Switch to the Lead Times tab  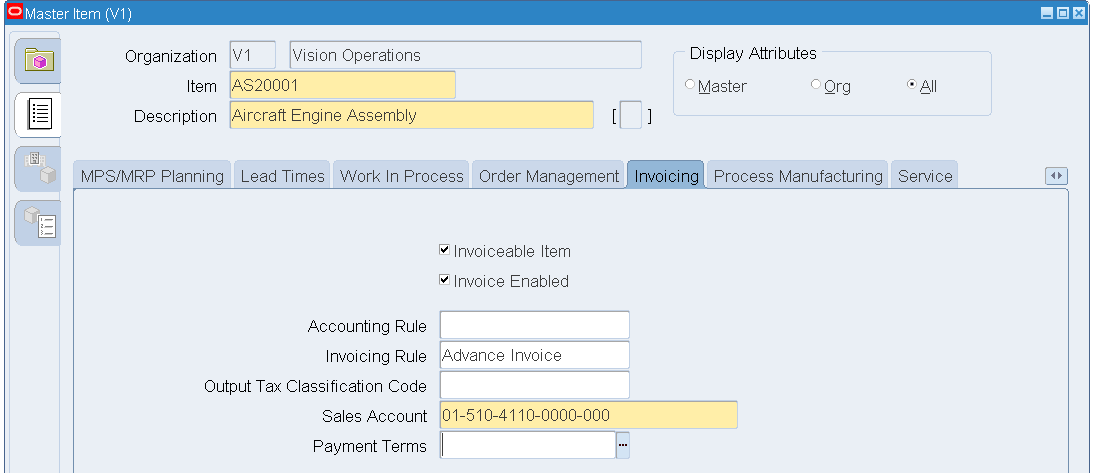pos(283,176)
